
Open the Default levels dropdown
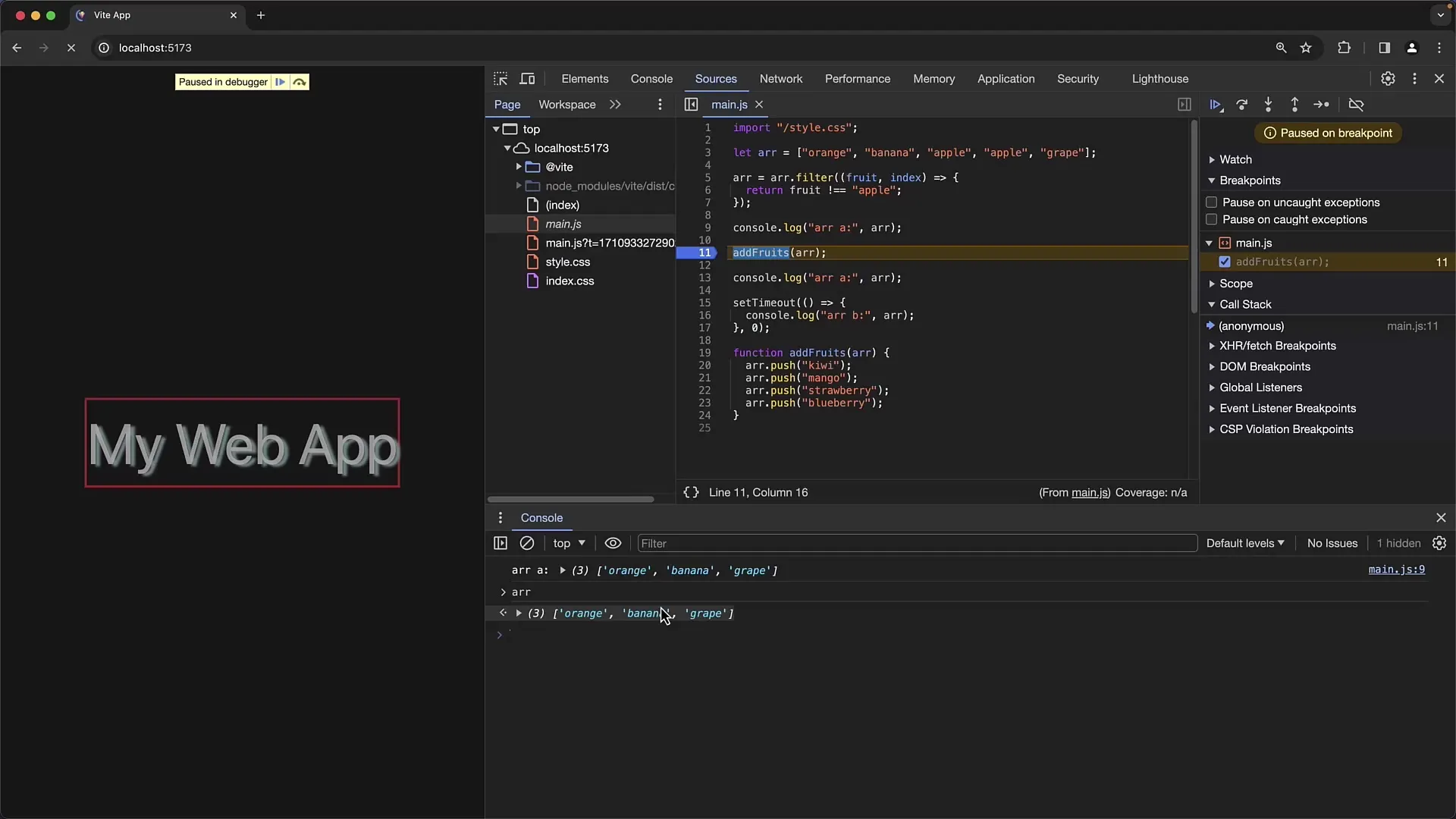pyautogui.click(x=1245, y=544)
